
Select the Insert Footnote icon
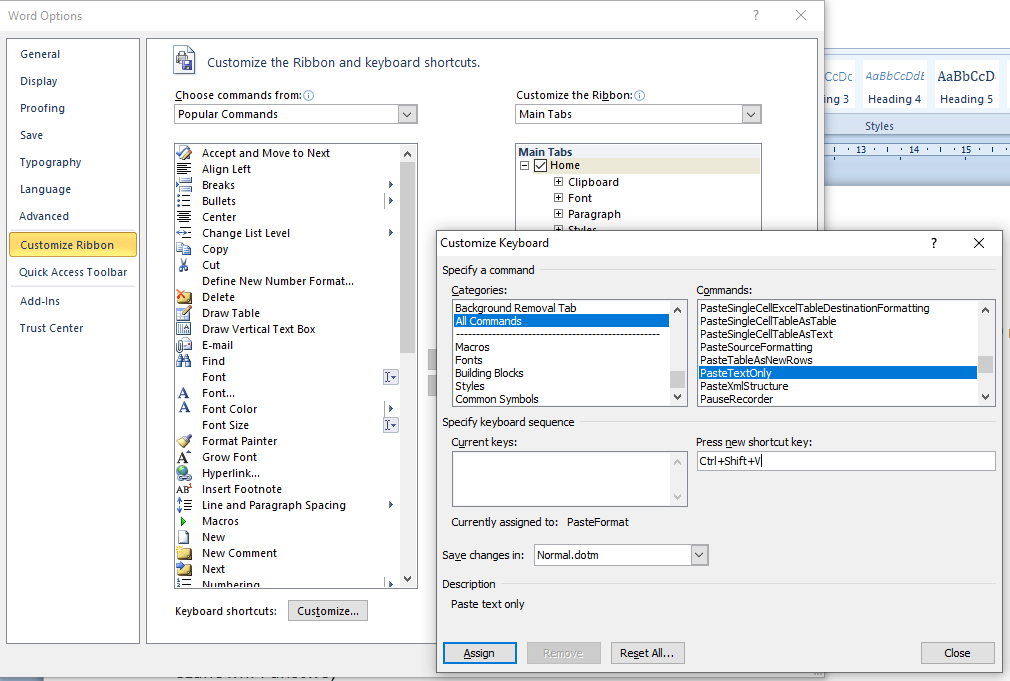tap(184, 489)
